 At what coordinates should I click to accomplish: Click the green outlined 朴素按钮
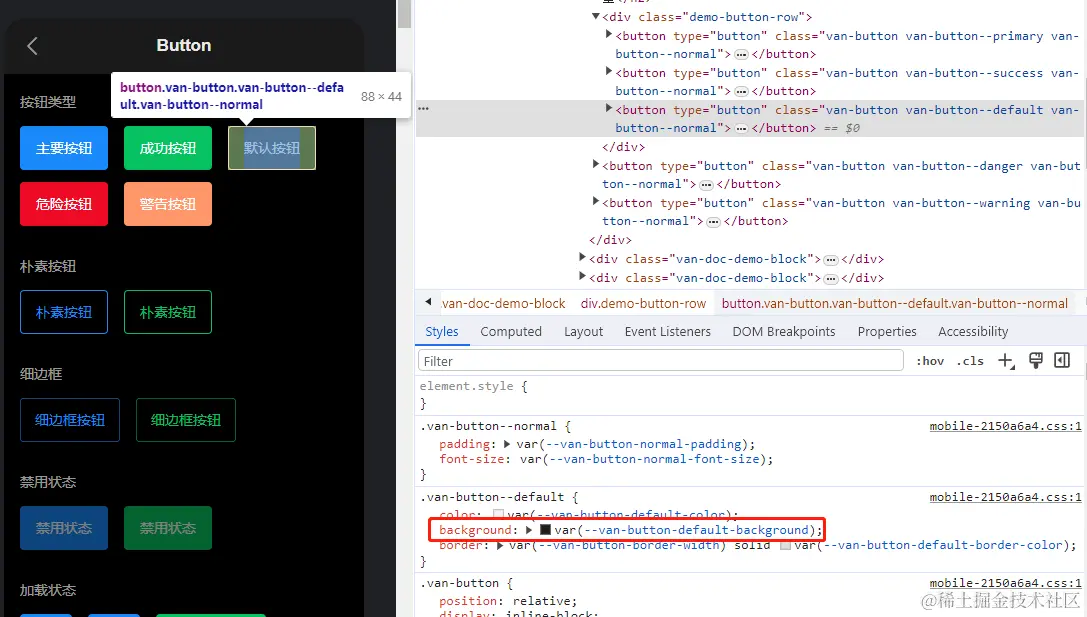[168, 312]
